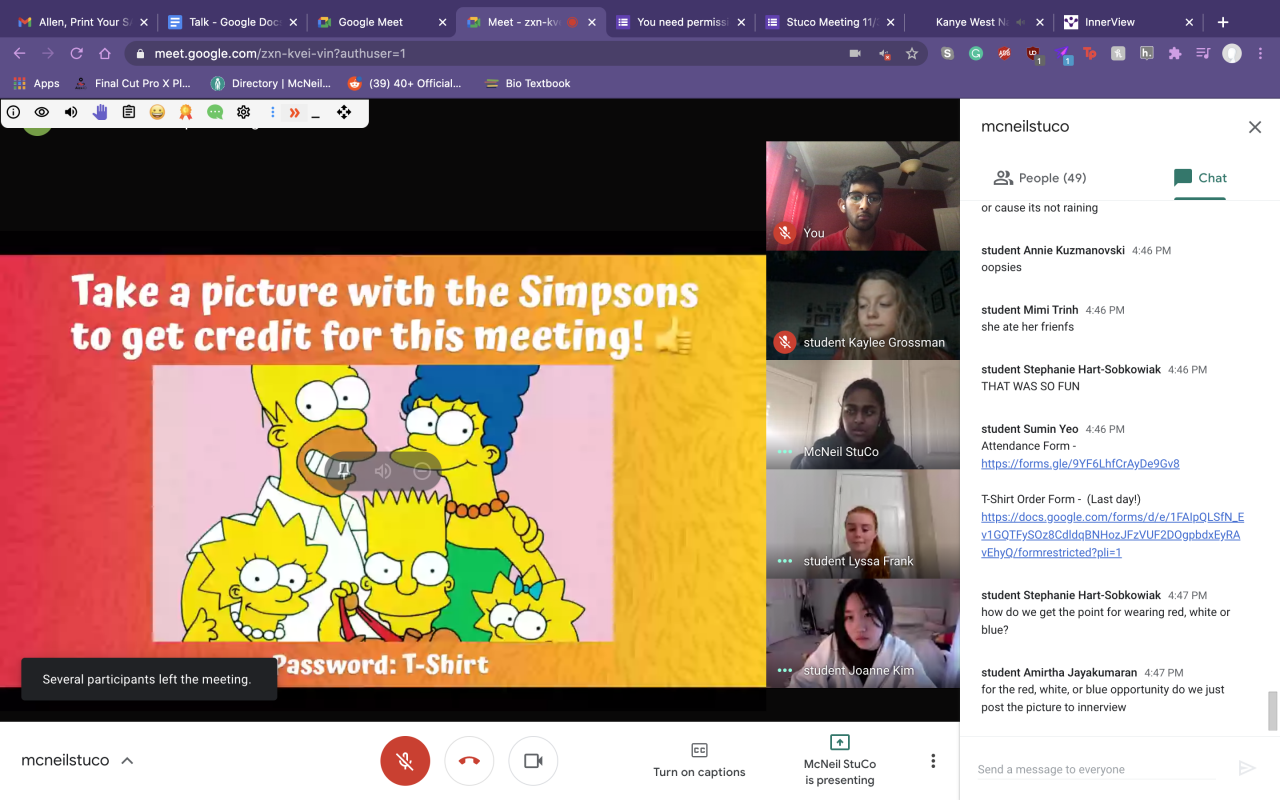
Task: Open the Bio Textbook bookmark
Action: (527, 83)
